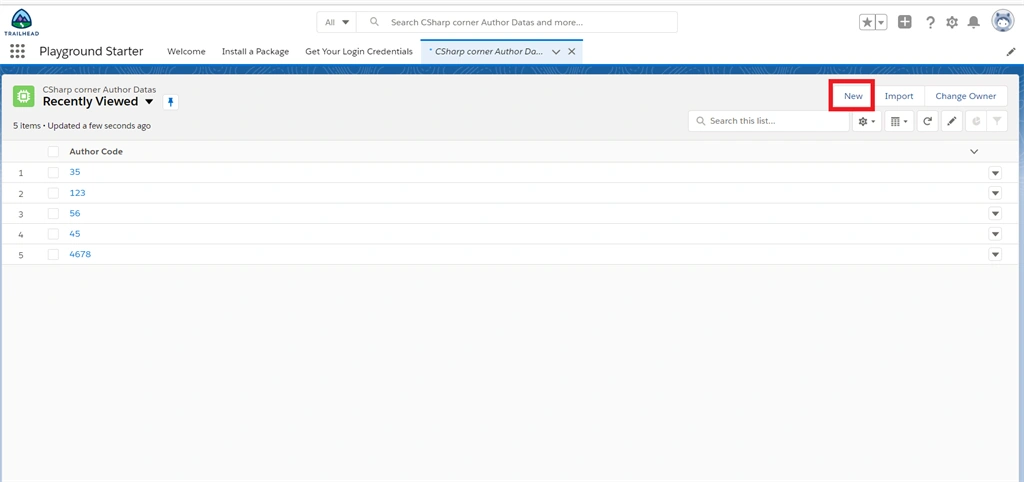1024x482 pixels.
Task: Select the checkbox for record 45
Action: click(54, 234)
